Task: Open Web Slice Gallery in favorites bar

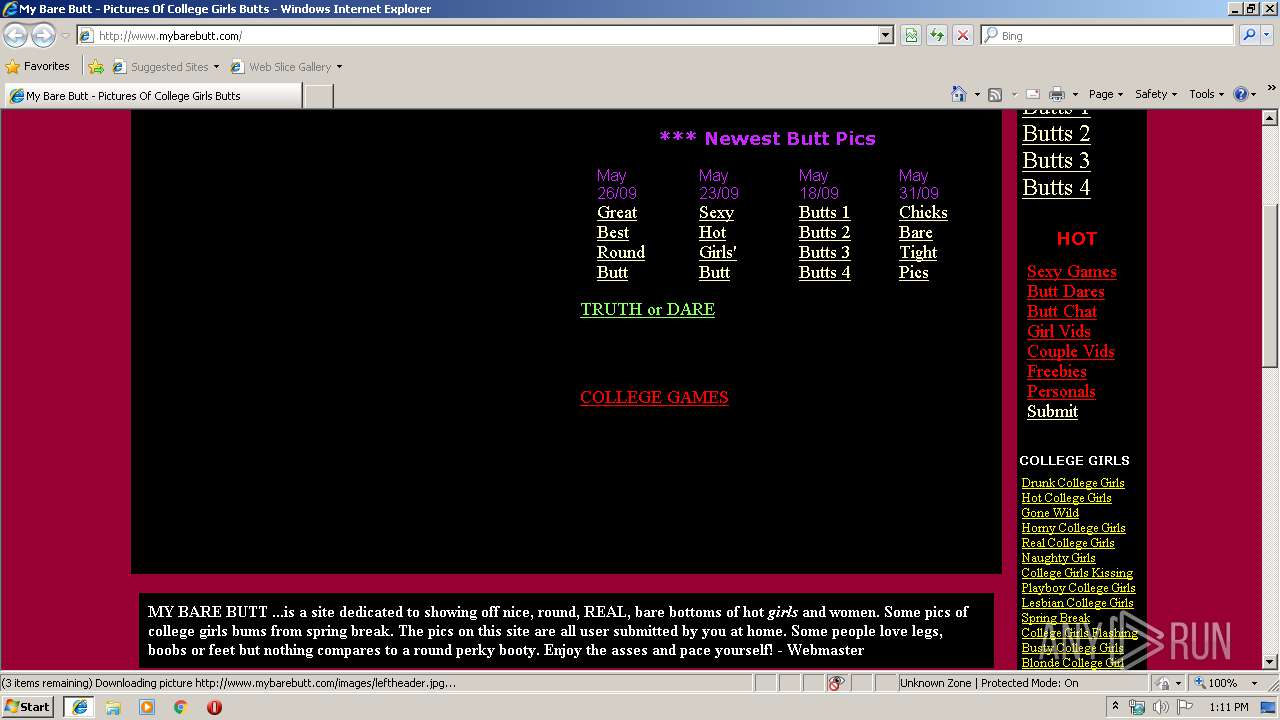Action: (286, 67)
